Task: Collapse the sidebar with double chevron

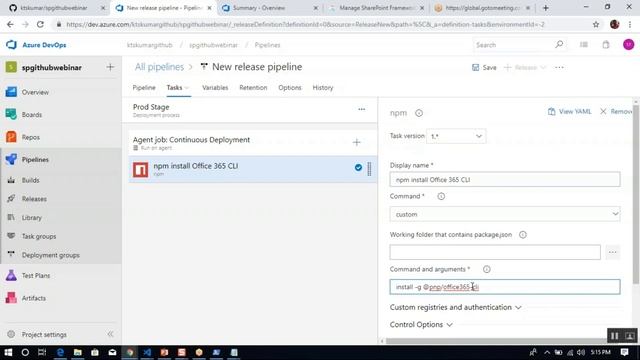Action: pos(110,334)
